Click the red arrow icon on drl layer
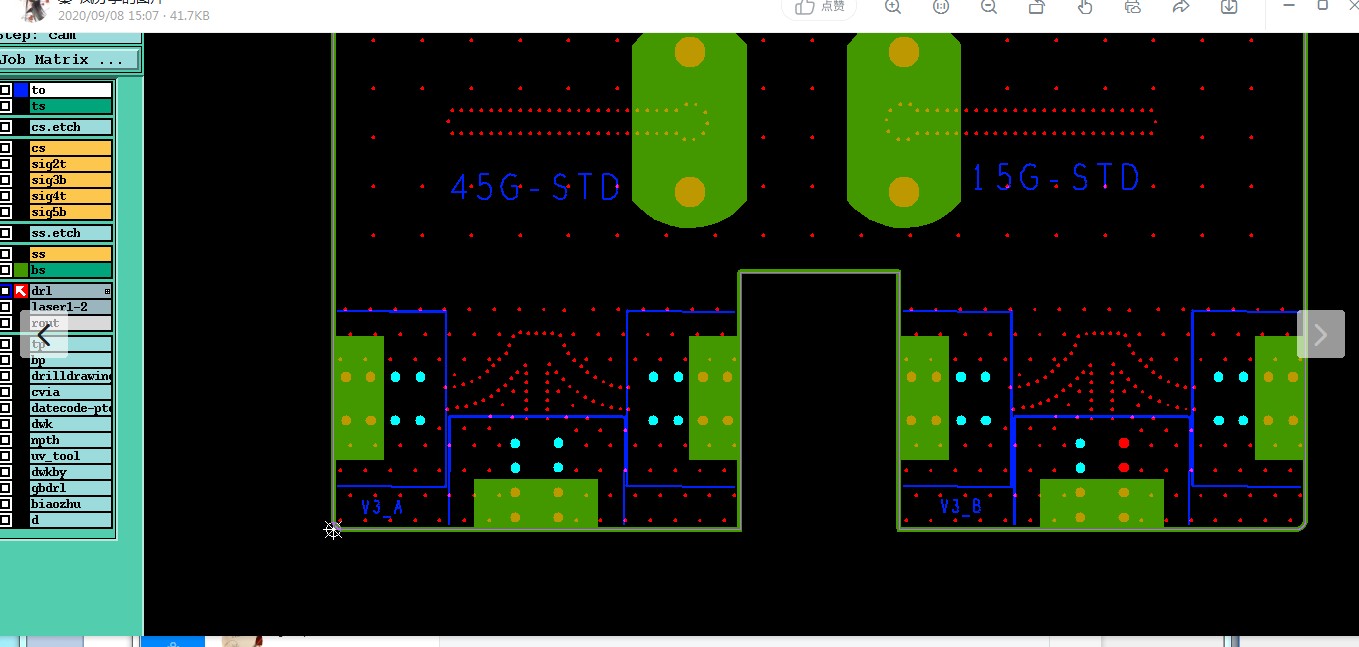The image size is (1359, 647). [21, 291]
